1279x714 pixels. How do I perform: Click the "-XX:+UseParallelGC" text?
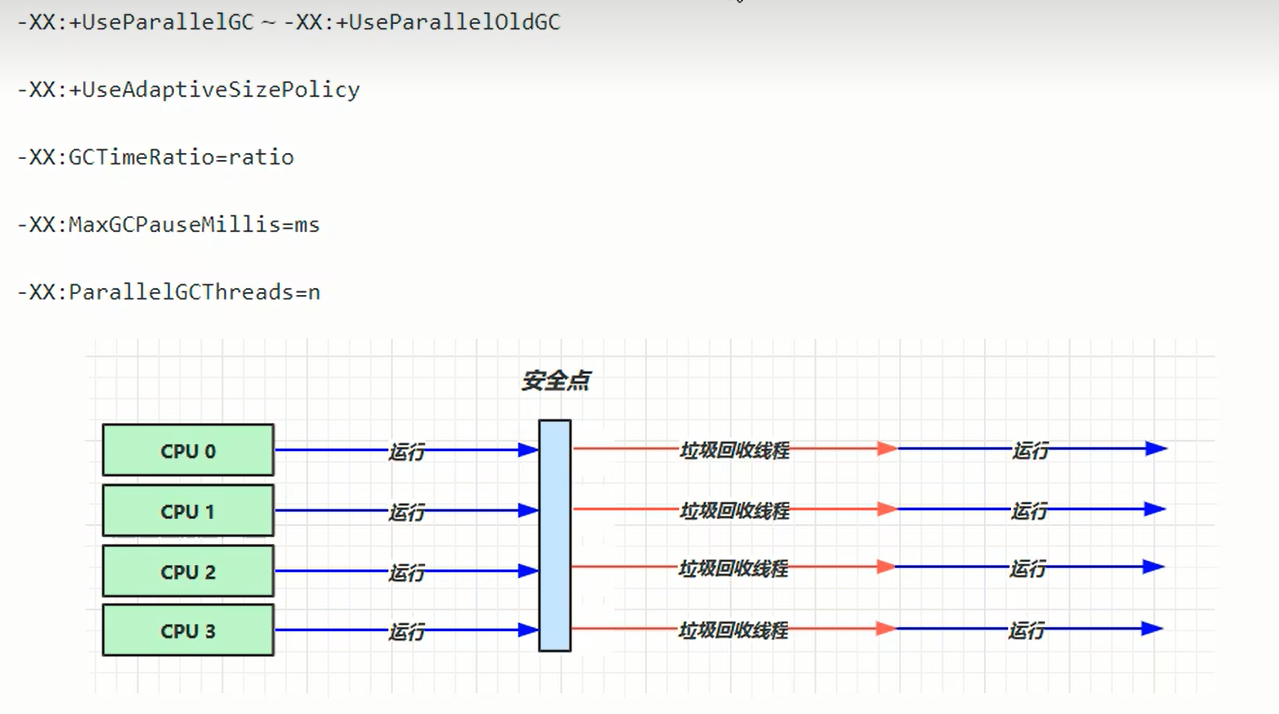point(136,22)
